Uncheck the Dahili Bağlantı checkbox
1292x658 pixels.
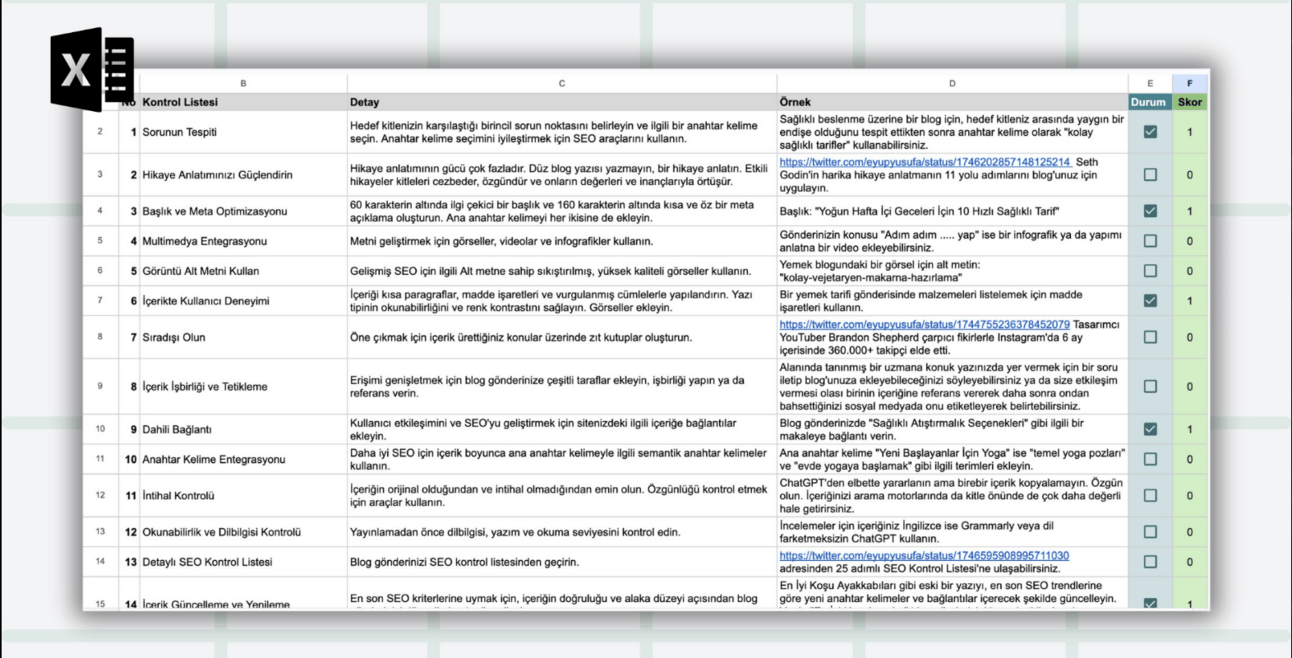(x=1150, y=429)
